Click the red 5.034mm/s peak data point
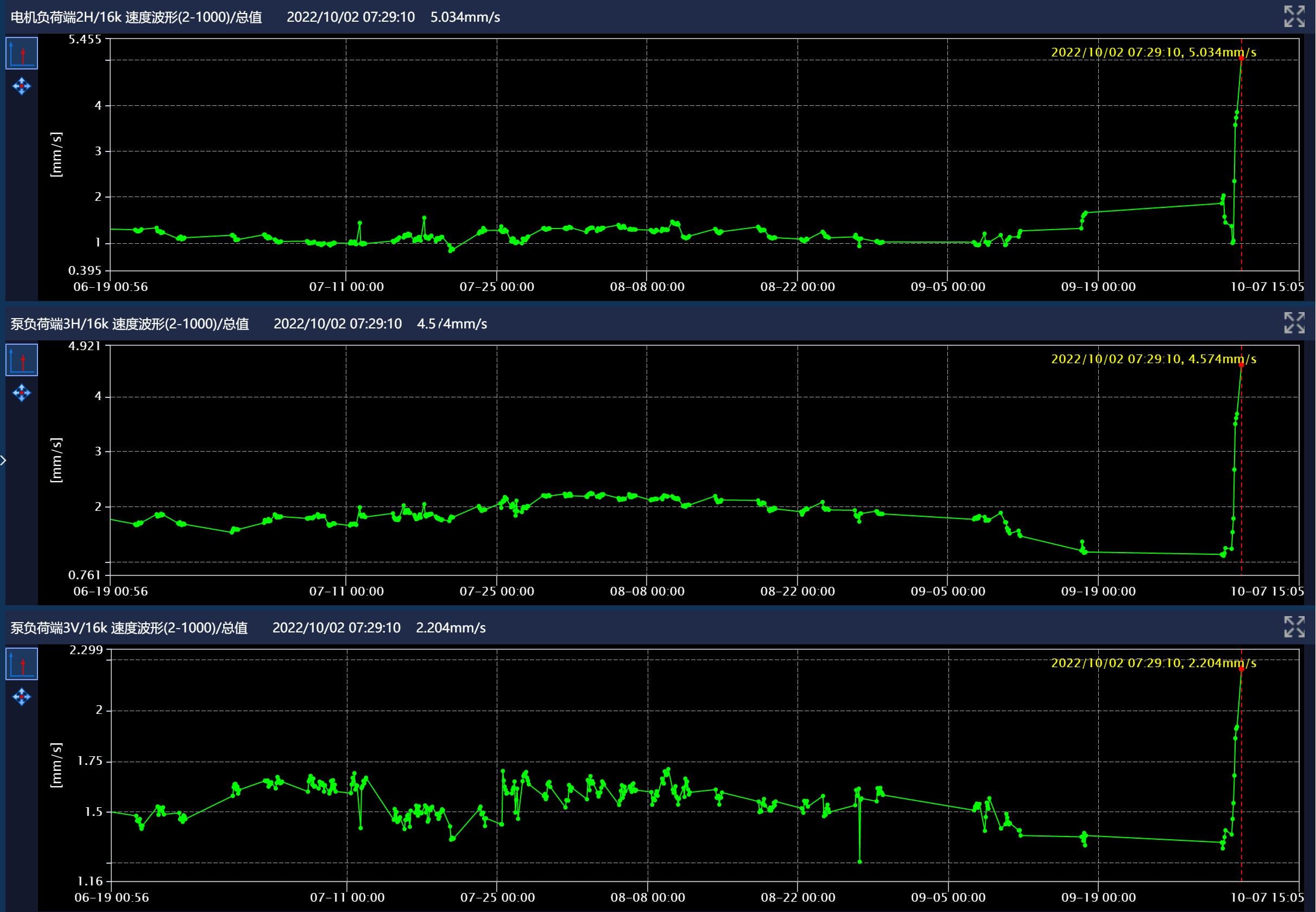 click(1241, 58)
